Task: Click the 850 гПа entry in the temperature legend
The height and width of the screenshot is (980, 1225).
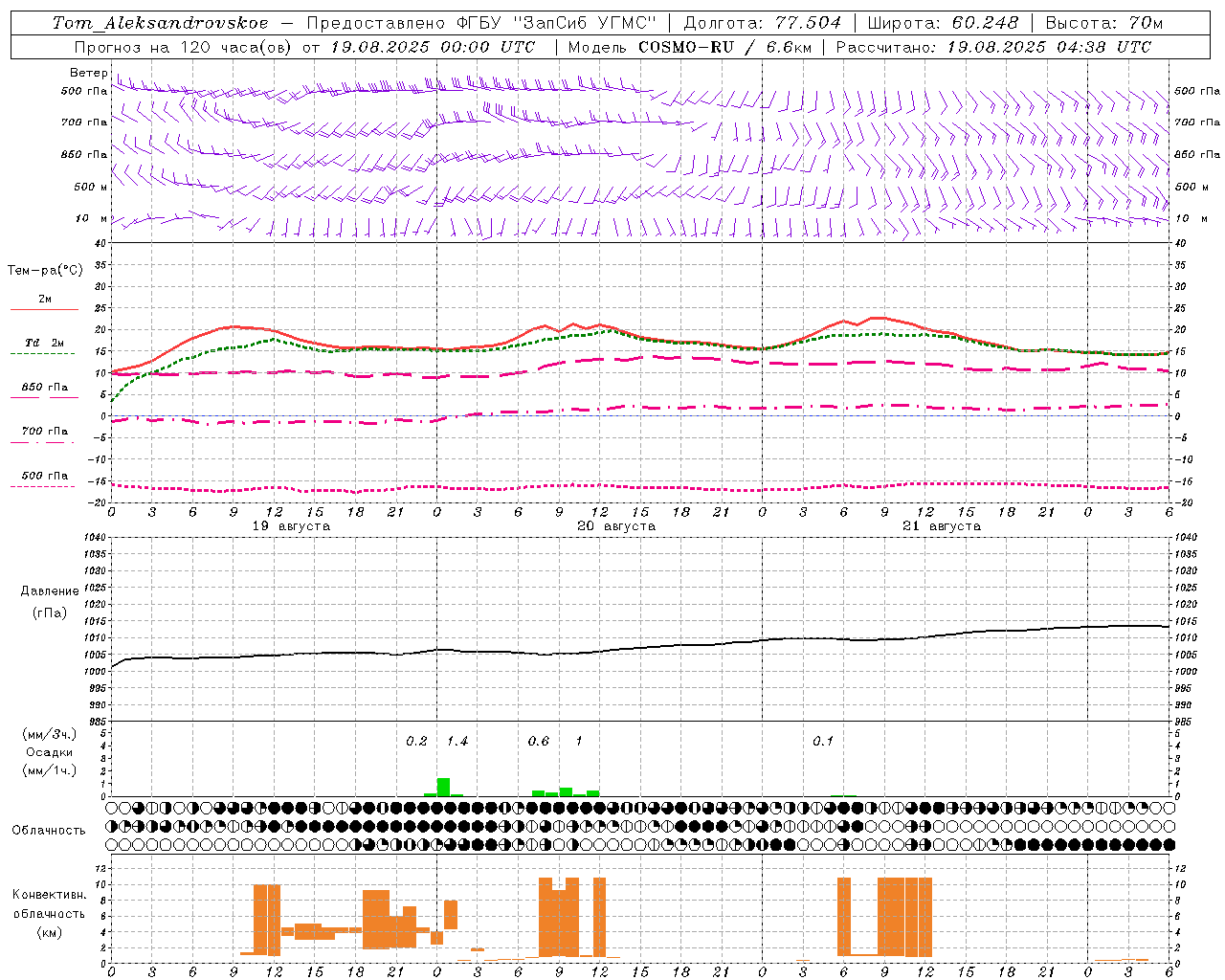Action: 45,388
